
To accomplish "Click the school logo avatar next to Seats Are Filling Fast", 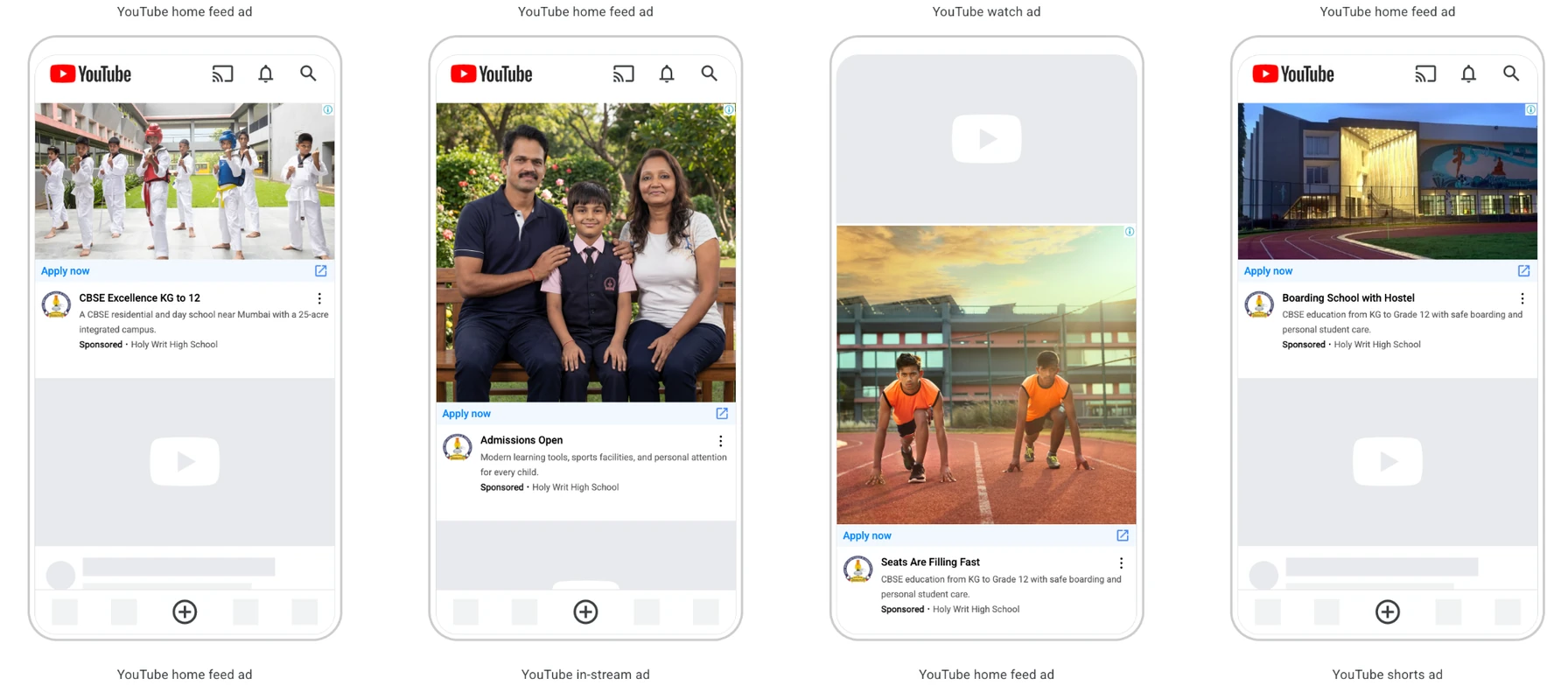I will tap(857, 570).
